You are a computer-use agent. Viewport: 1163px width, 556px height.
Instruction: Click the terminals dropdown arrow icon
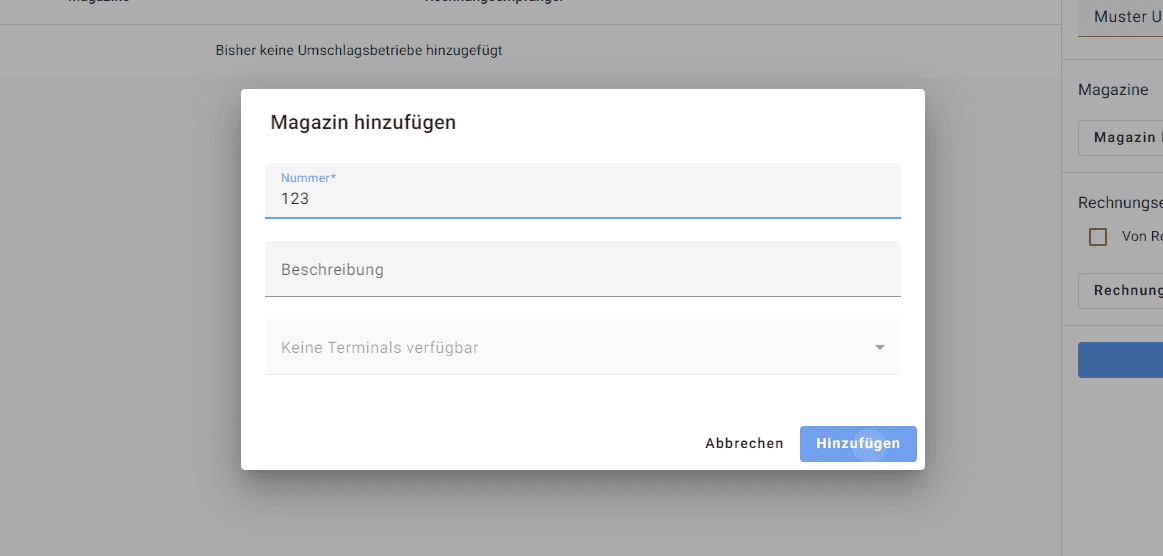click(x=880, y=347)
